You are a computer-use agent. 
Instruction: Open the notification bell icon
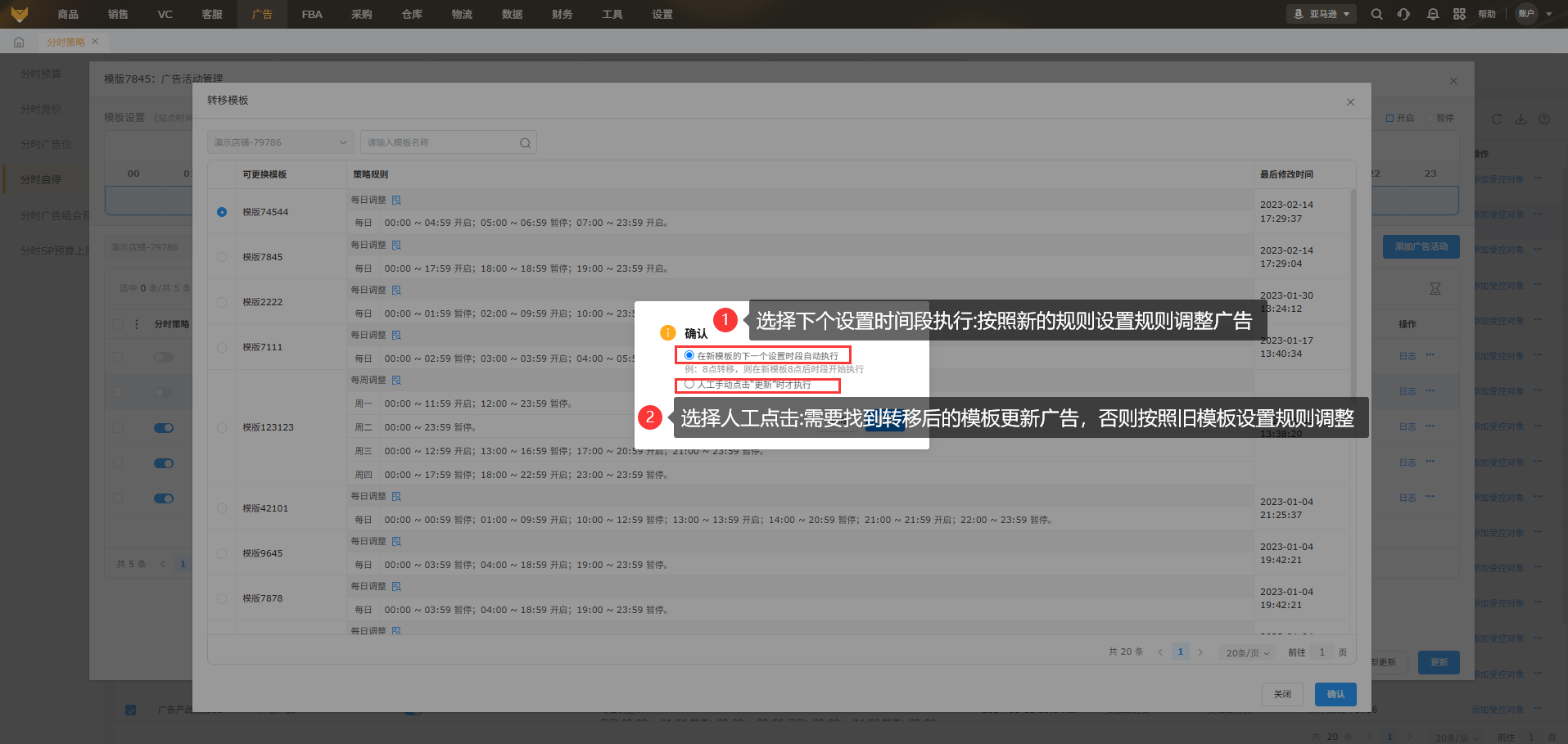[1432, 14]
